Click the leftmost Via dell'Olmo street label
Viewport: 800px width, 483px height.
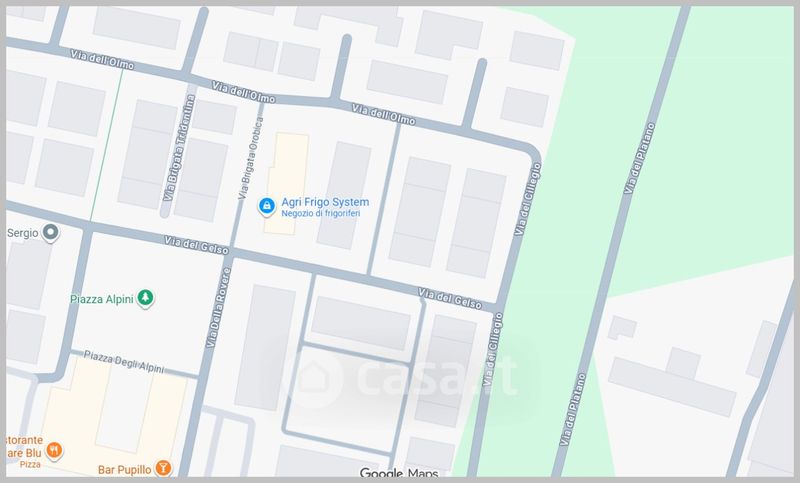(102, 60)
